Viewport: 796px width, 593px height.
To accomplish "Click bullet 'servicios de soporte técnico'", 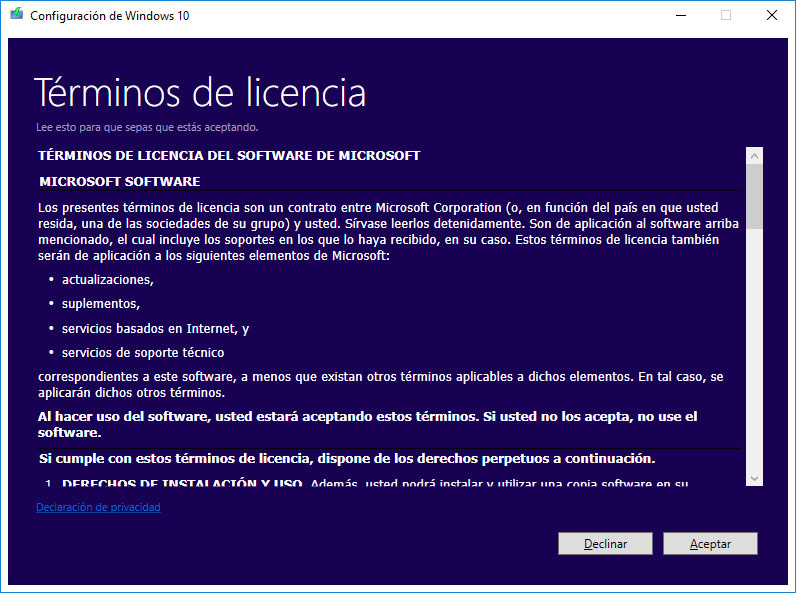I will point(143,352).
